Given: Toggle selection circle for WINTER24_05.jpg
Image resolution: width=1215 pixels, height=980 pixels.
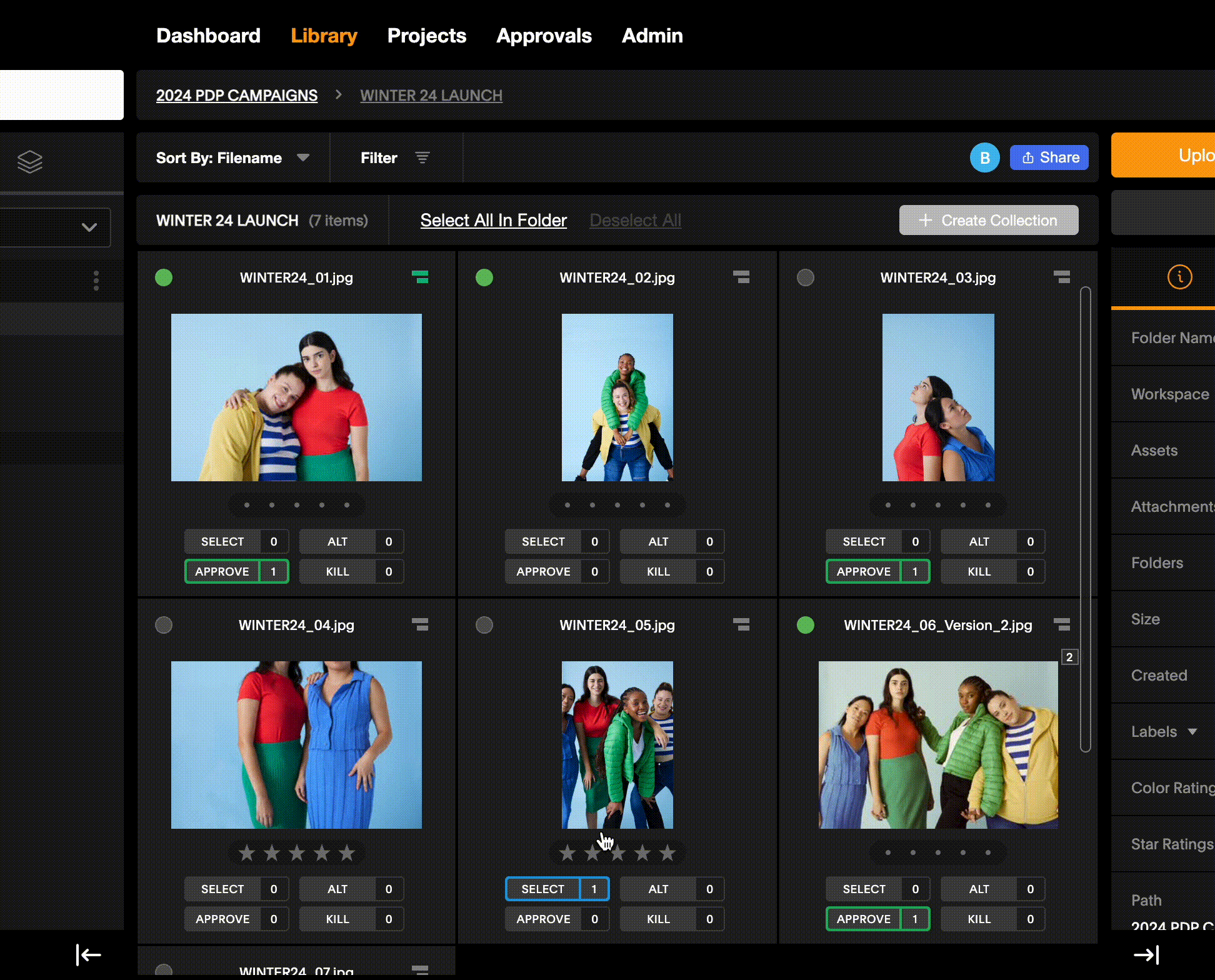Looking at the screenshot, I should (x=484, y=625).
